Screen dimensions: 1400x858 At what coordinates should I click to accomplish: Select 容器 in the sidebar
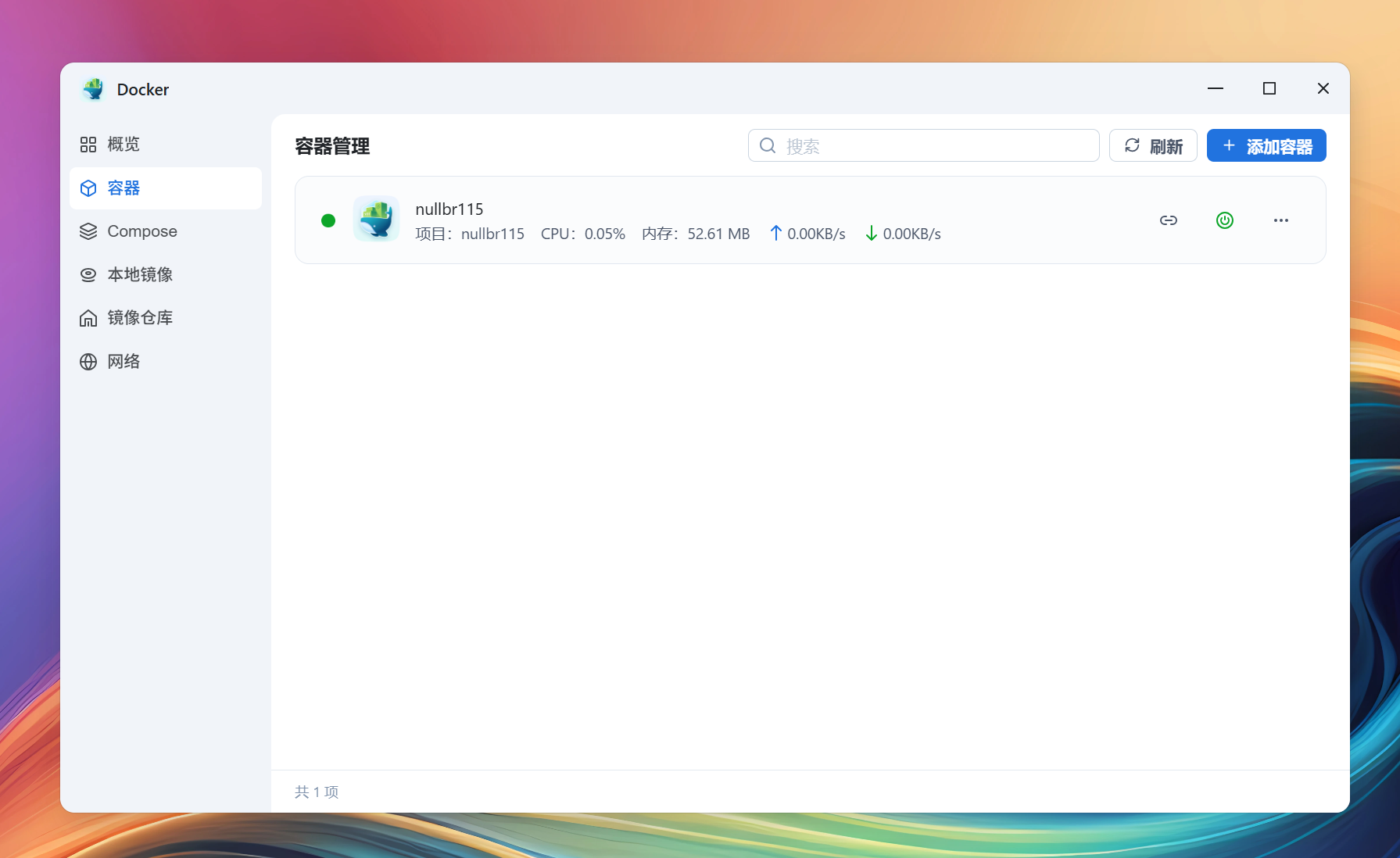point(123,188)
